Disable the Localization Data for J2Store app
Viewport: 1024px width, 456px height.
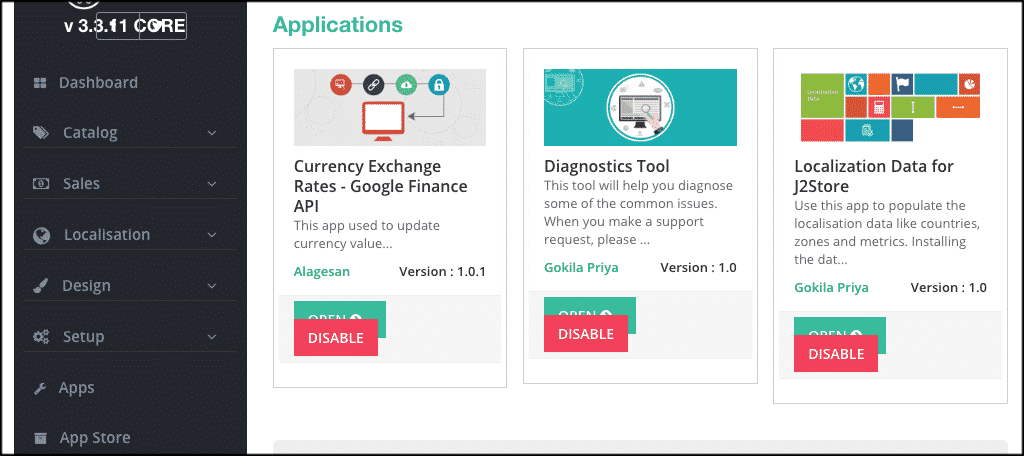coord(836,353)
